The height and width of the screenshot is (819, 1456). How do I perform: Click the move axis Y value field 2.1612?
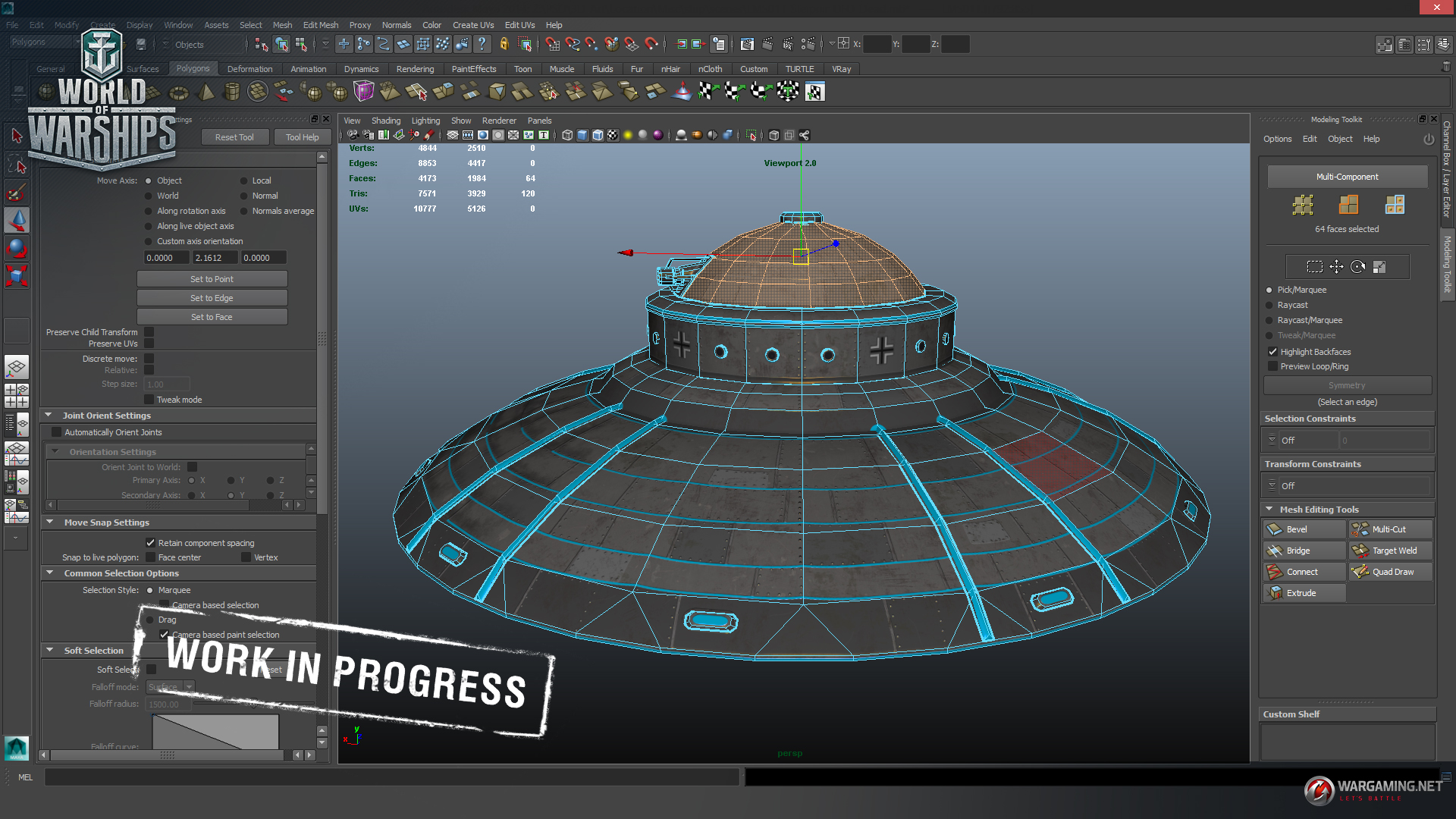click(x=215, y=258)
